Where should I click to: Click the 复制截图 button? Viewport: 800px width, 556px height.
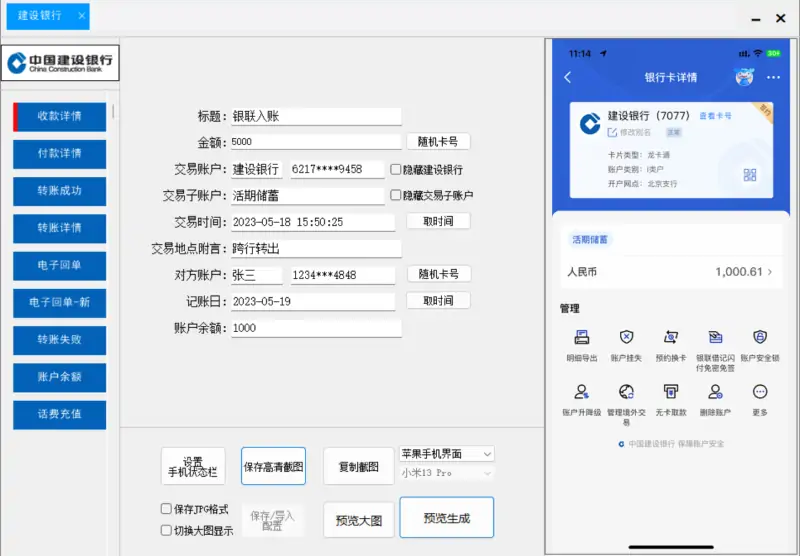pyautogui.click(x=359, y=466)
